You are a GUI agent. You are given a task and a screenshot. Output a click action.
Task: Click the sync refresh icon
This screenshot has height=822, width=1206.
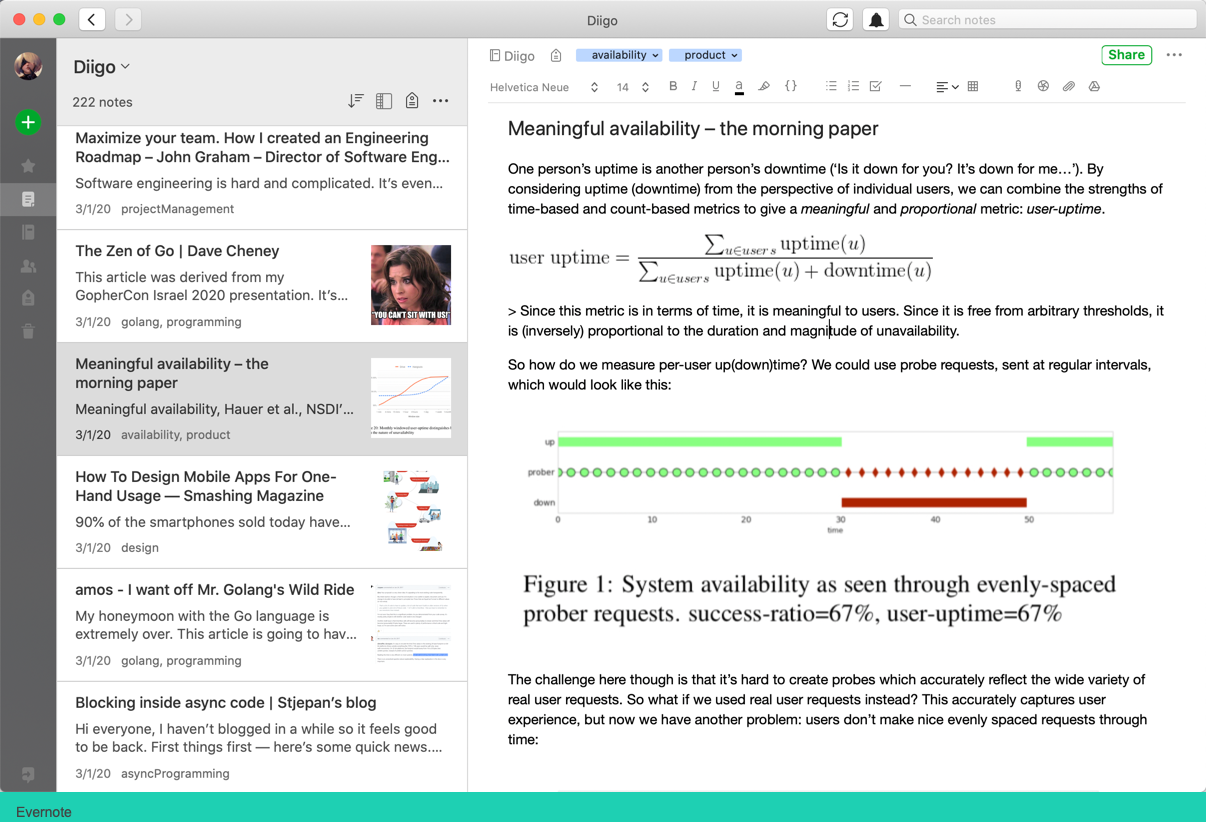pyautogui.click(x=840, y=20)
